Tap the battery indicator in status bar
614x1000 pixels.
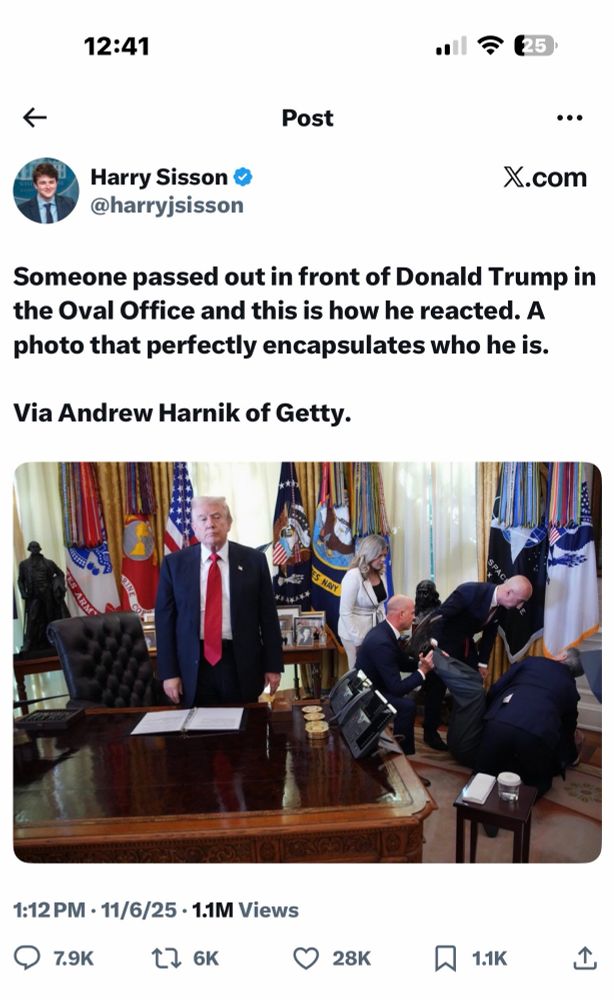click(x=536, y=46)
